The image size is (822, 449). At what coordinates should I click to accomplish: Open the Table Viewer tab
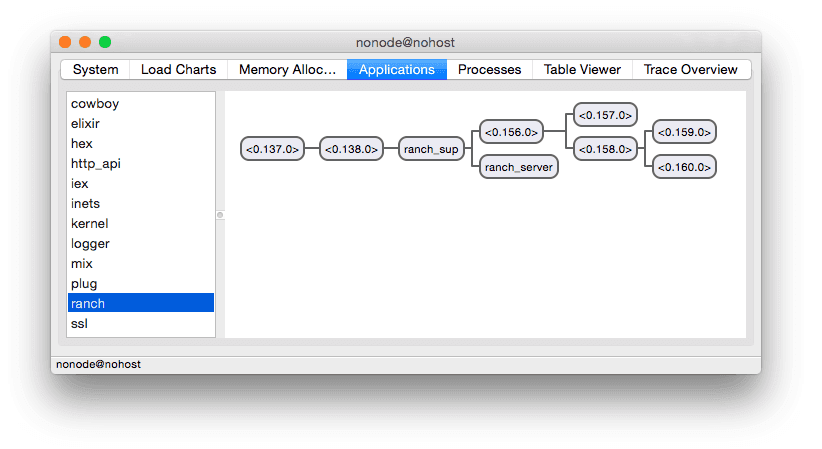(582, 69)
